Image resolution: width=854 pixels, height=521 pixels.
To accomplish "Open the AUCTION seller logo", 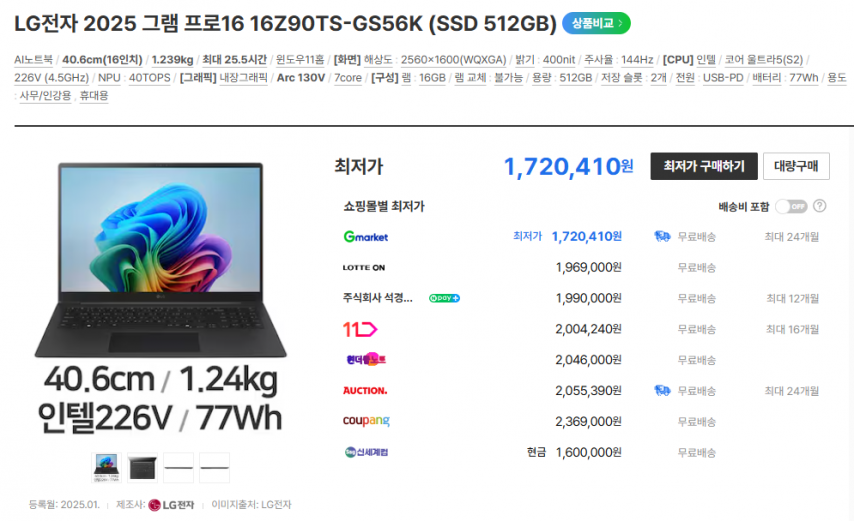I will point(364,390).
